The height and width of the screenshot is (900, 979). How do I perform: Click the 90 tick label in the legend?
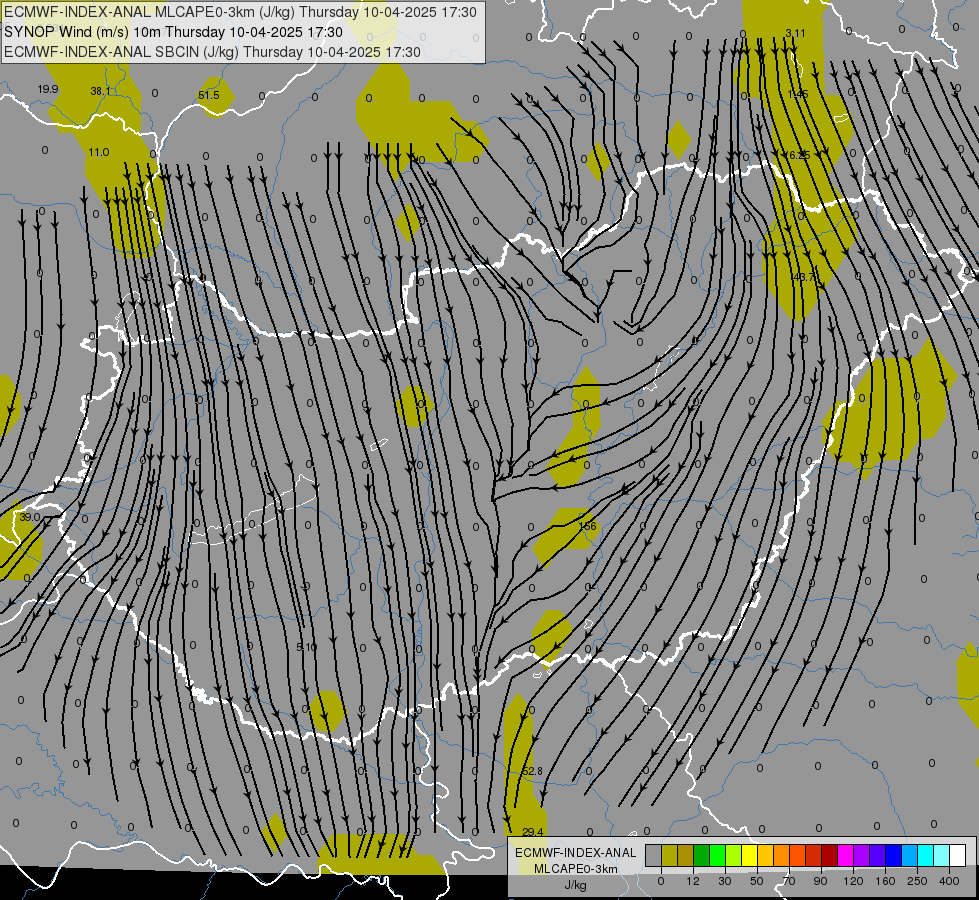(821, 881)
